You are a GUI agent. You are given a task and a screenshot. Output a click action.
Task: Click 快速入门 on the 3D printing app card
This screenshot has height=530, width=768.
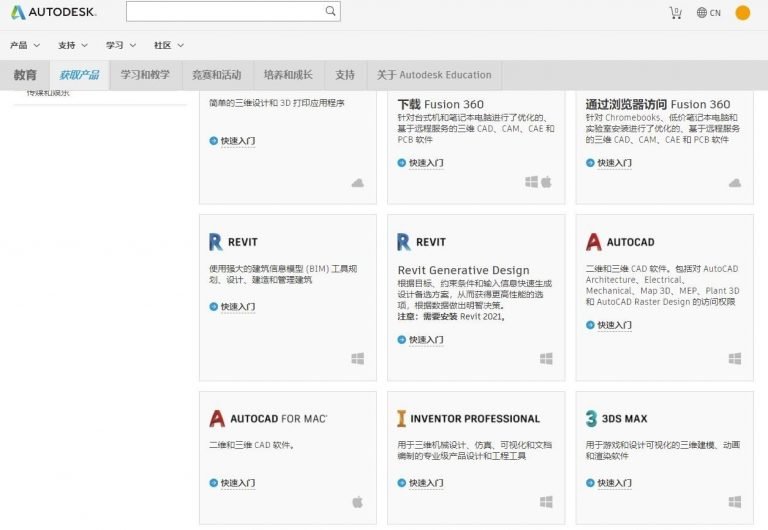tap(238, 141)
